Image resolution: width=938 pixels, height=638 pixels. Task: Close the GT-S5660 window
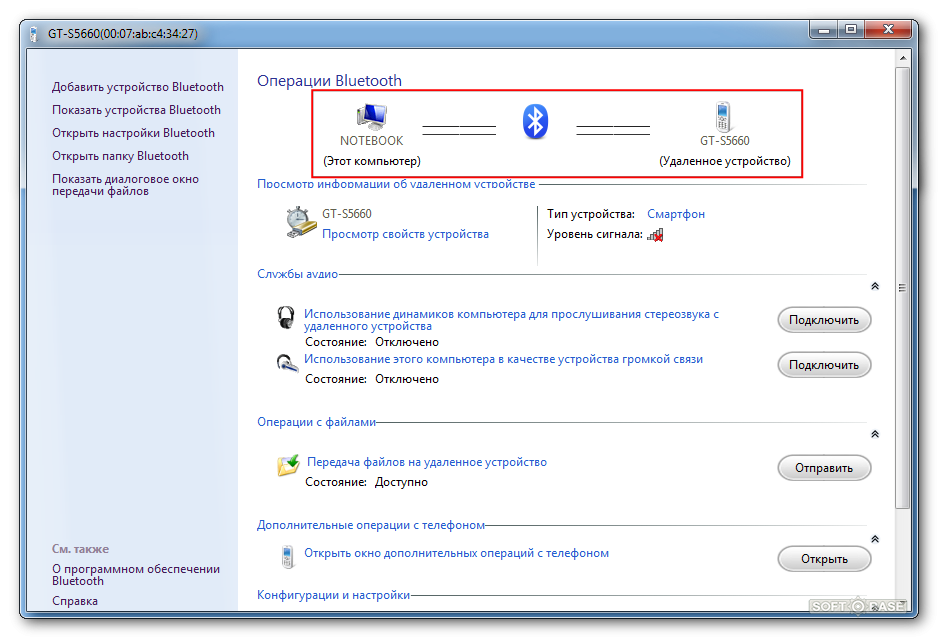click(888, 29)
